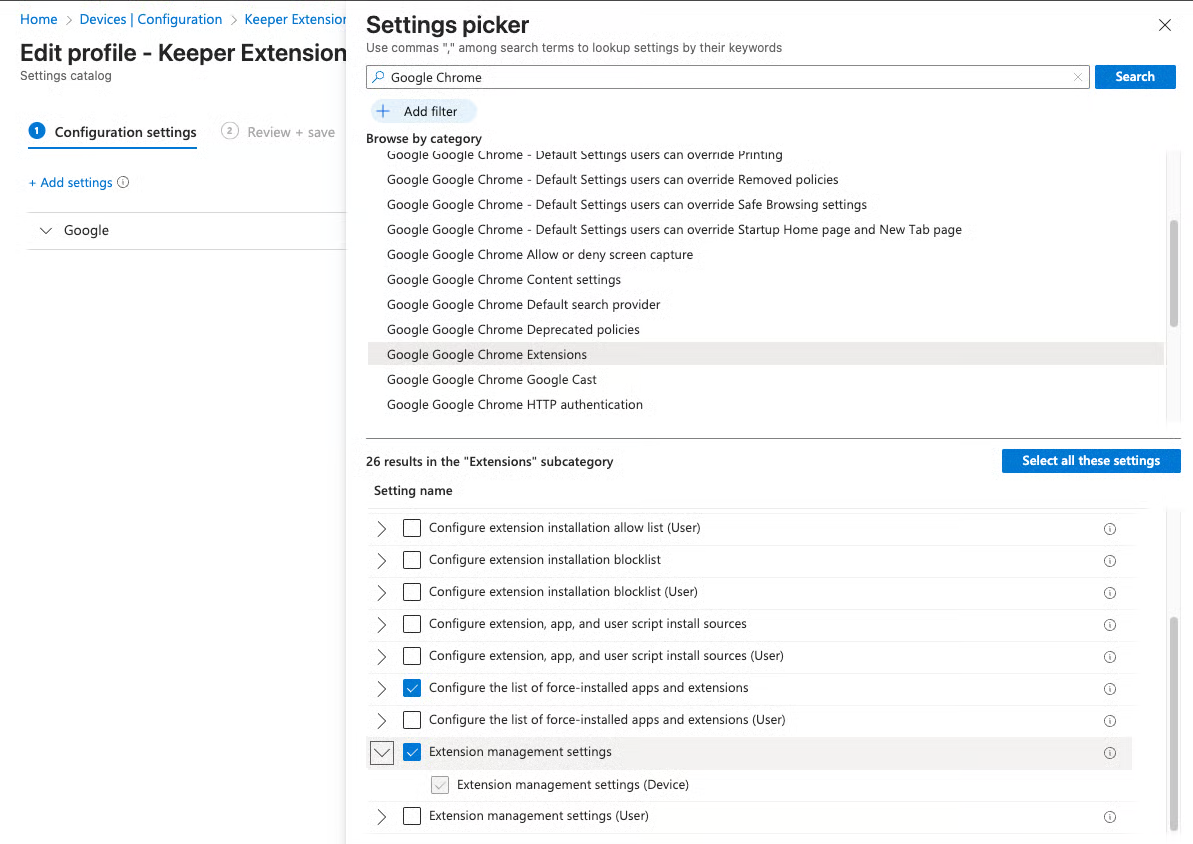Click info icon next to Add settings
This screenshot has width=1193, height=844.
[123, 183]
